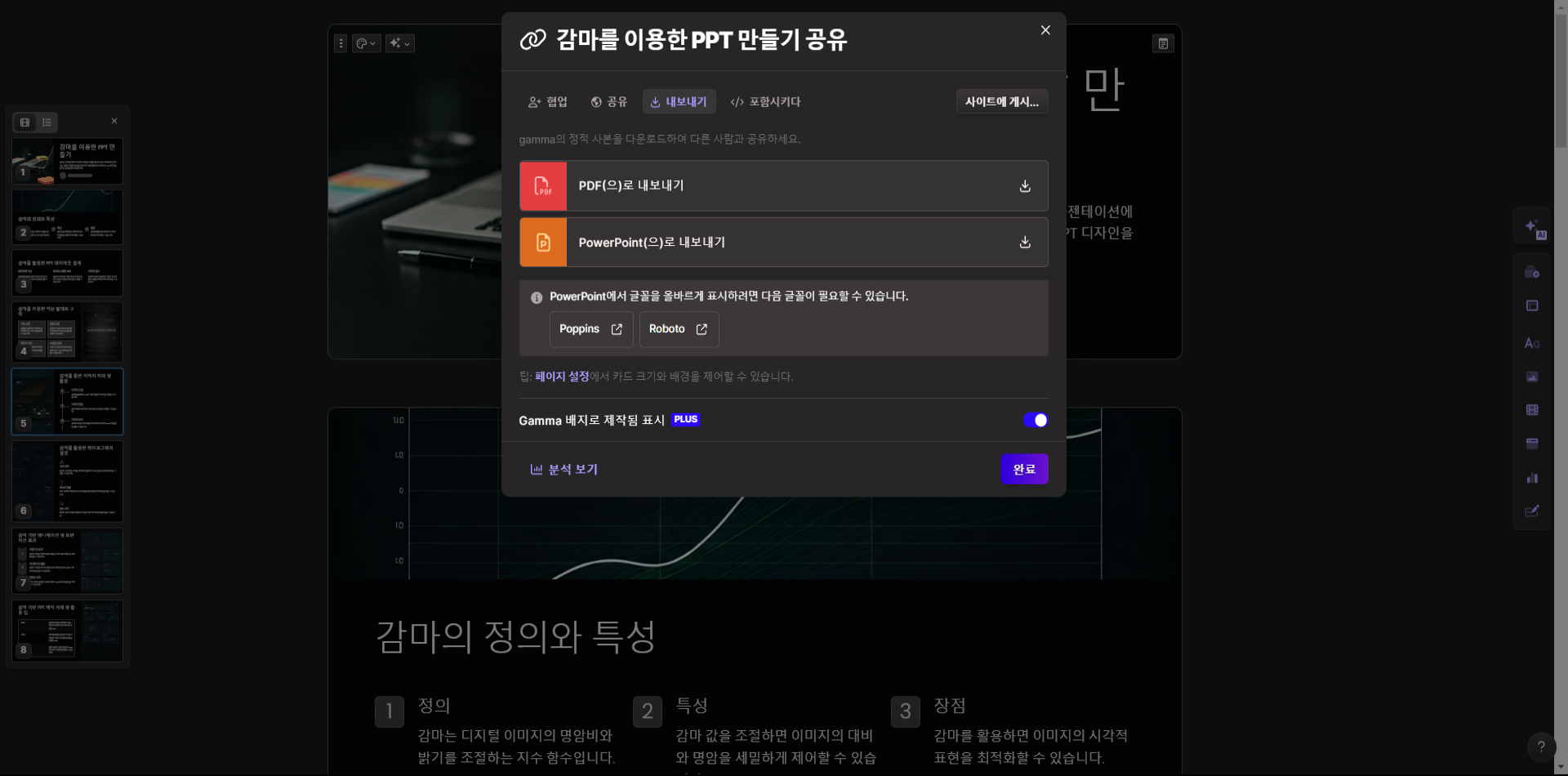Open the AI assistant in the right sidebar
1568x776 pixels.
click(1532, 227)
